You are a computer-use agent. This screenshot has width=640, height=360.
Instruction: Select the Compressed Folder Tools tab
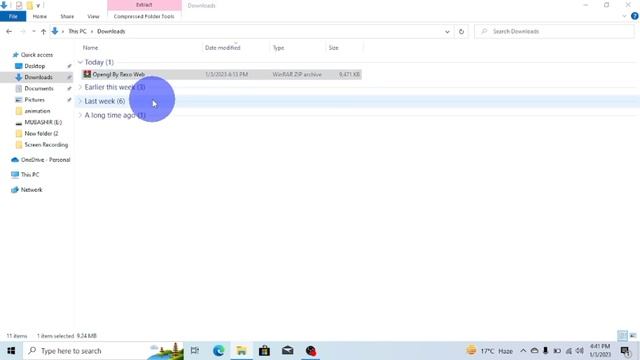pyautogui.click(x=144, y=16)
